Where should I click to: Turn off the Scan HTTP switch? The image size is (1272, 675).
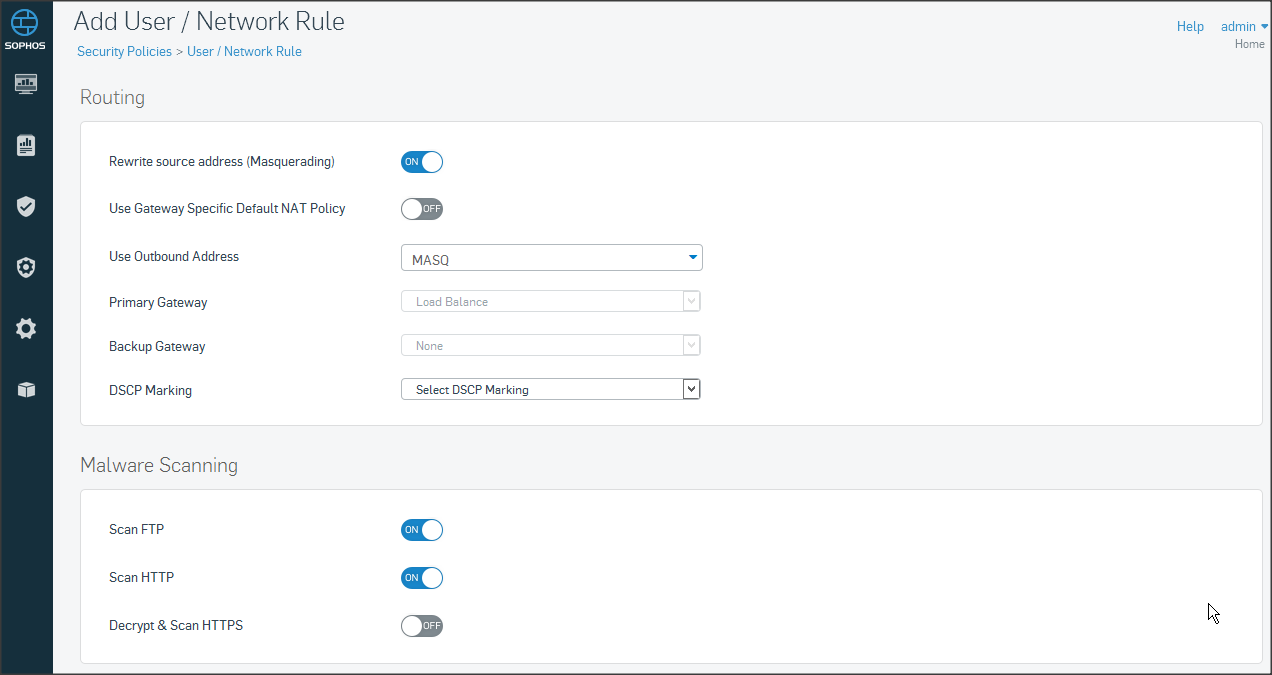click(421, 578)
